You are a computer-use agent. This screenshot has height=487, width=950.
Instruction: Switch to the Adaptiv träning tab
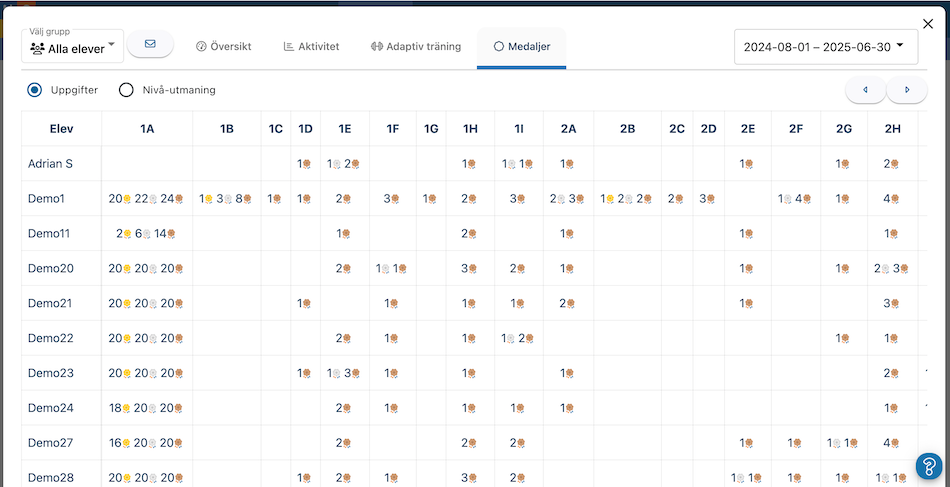[416, 47]
